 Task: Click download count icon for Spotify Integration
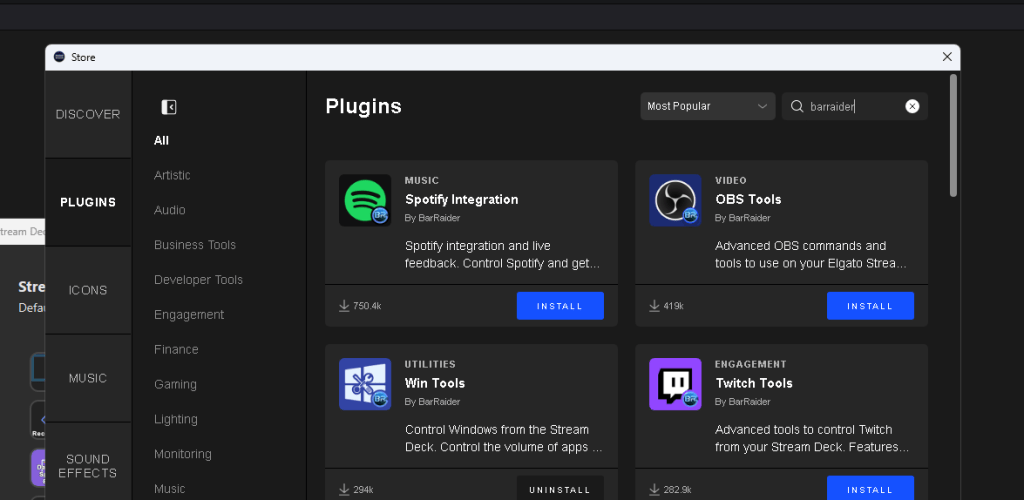click(x=344, y=305)
